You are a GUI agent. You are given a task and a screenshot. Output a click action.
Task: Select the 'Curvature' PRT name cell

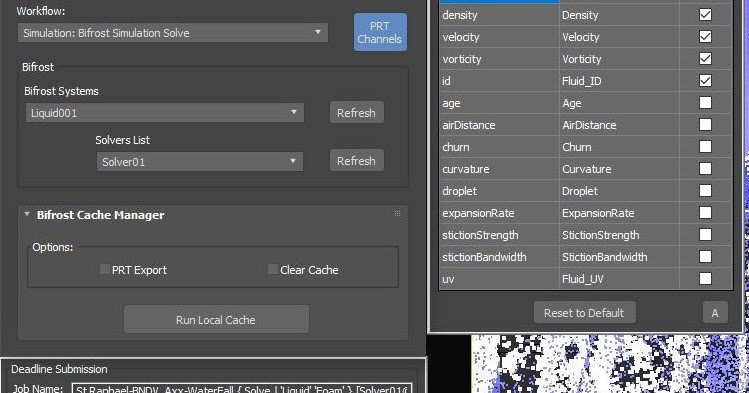619,169
